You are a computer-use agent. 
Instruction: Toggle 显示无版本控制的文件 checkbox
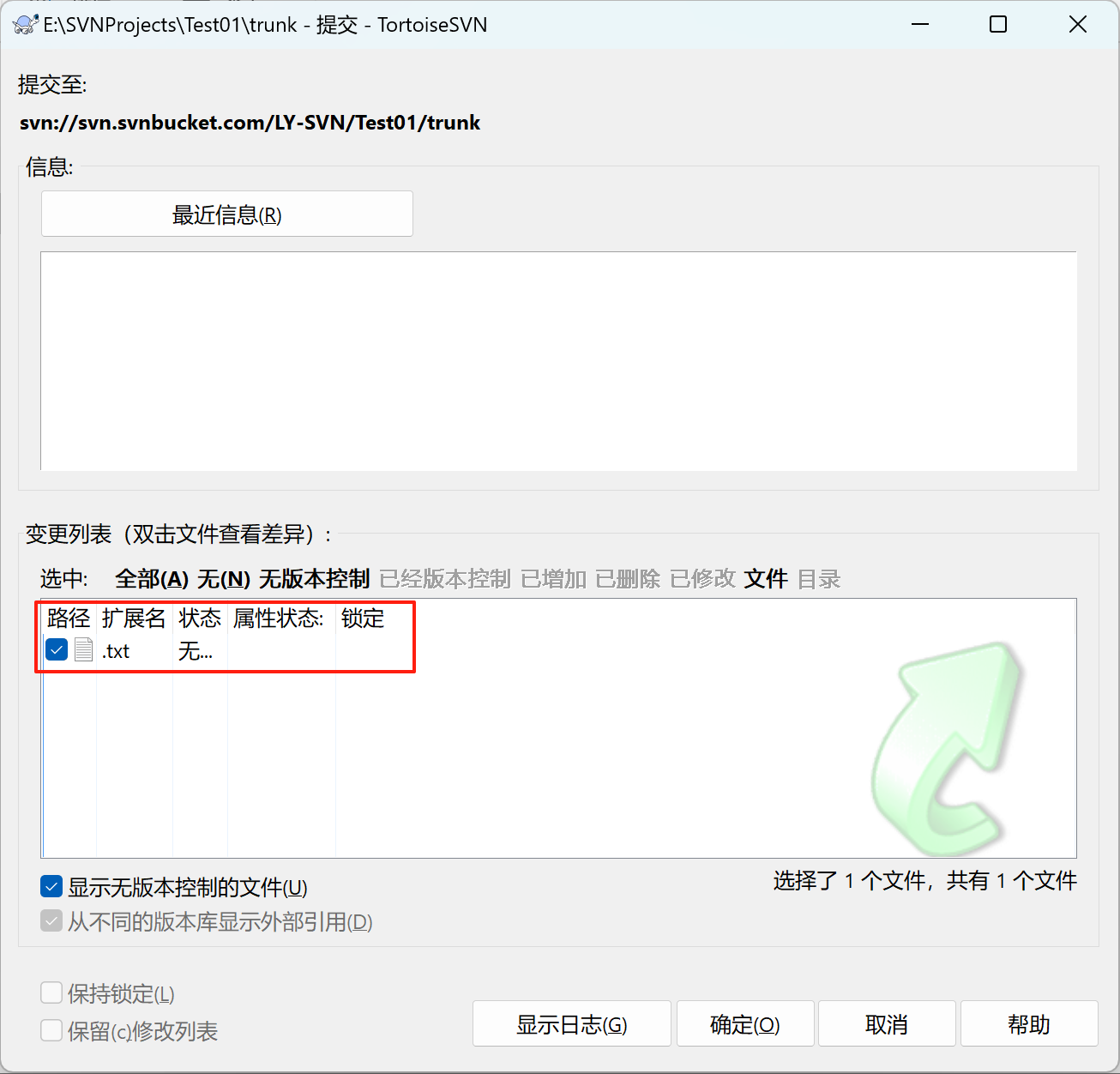pyautogui.click(x=51, y=886)
